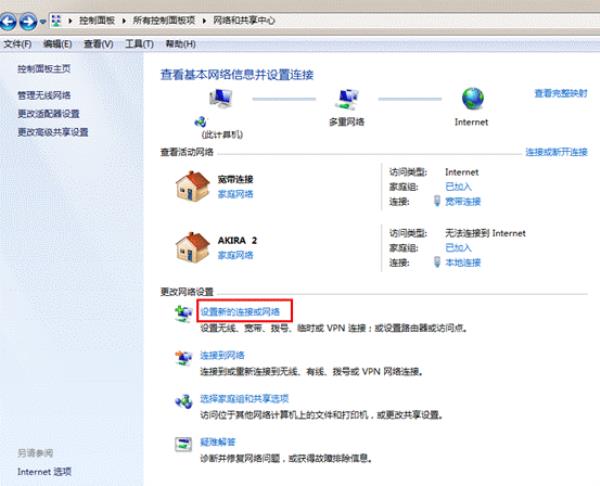600x486 pixels.
Task: Click the 无法连接到 Internet status text
Action: (485, 233)
